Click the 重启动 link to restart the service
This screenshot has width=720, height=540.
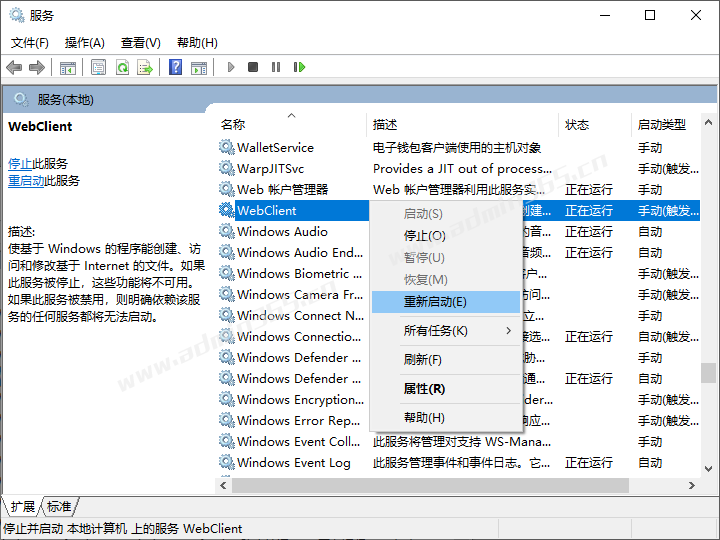pos(26,180)
